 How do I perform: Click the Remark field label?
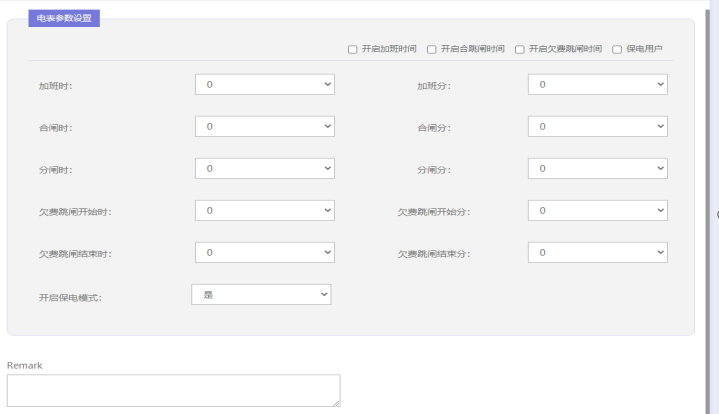25,365
